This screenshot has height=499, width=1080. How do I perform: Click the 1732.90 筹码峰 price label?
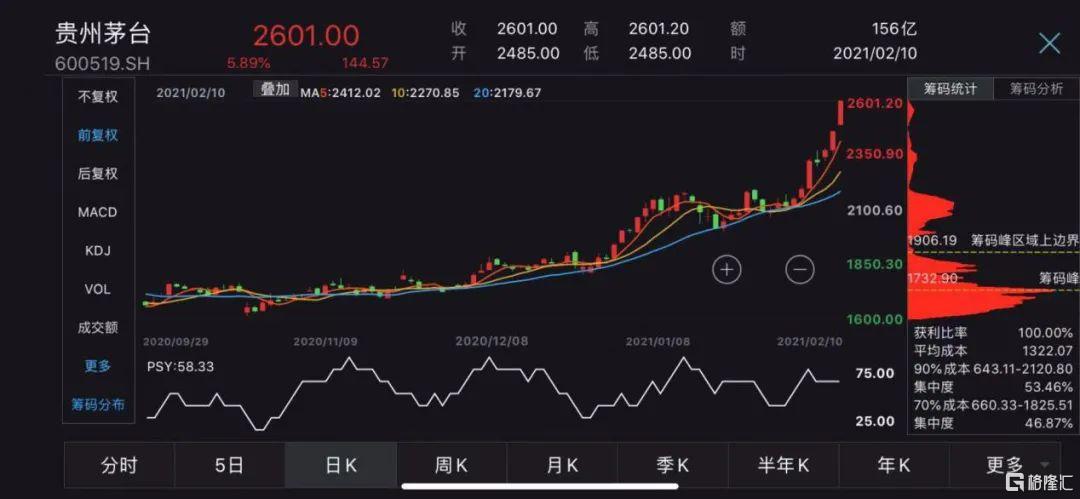click(933, 278)
